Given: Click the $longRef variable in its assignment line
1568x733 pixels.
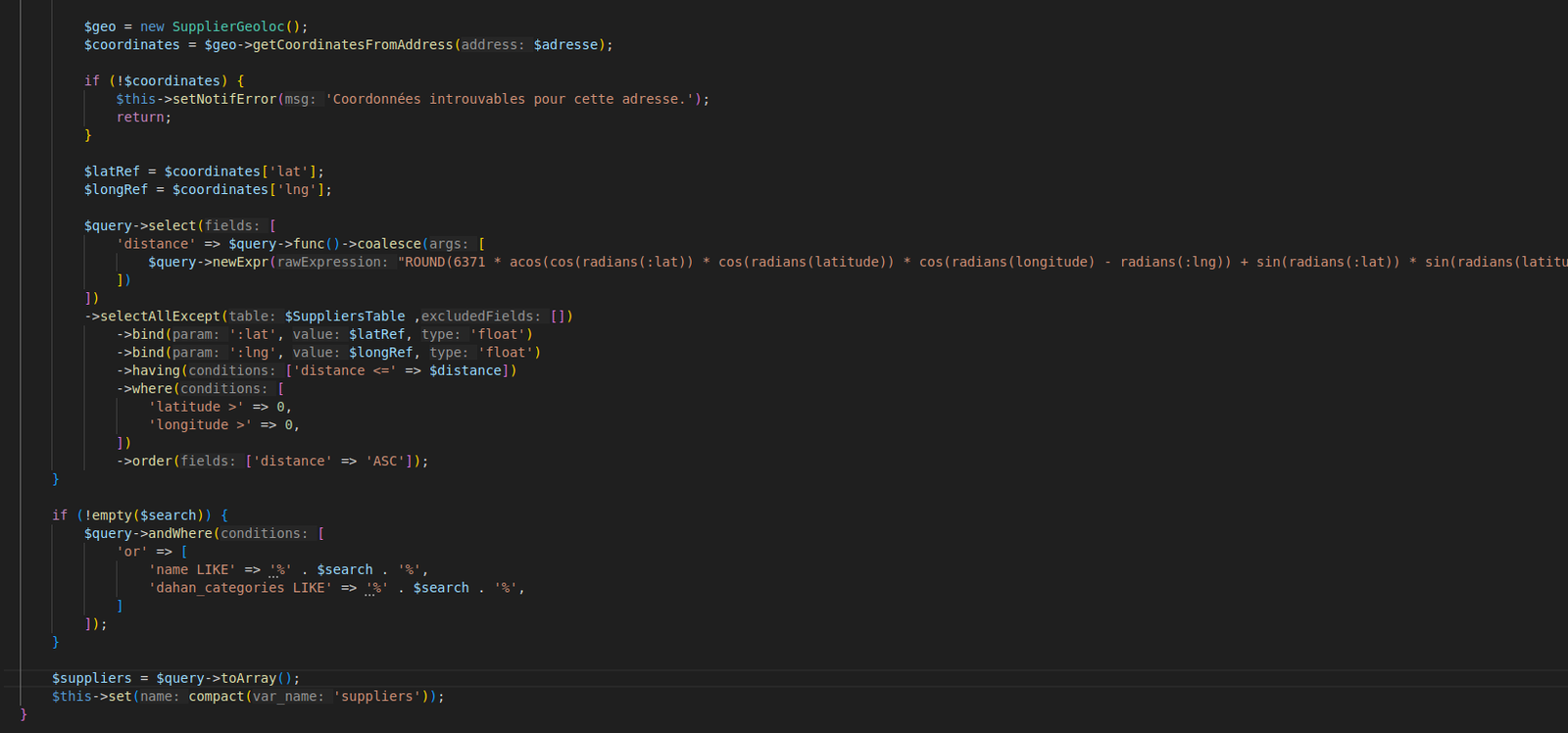Looking at the screenshot, I should [x=116, y=190].
